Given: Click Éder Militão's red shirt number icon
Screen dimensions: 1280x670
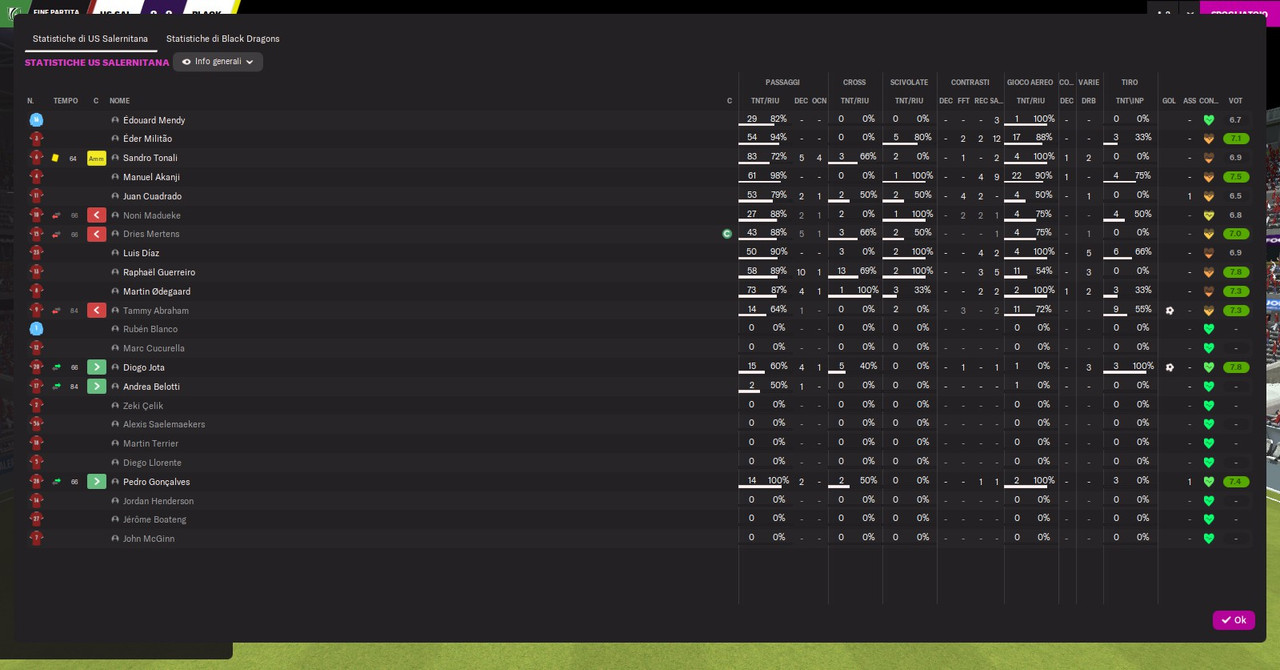Looking at the screenshot, I should coord(36,139).
